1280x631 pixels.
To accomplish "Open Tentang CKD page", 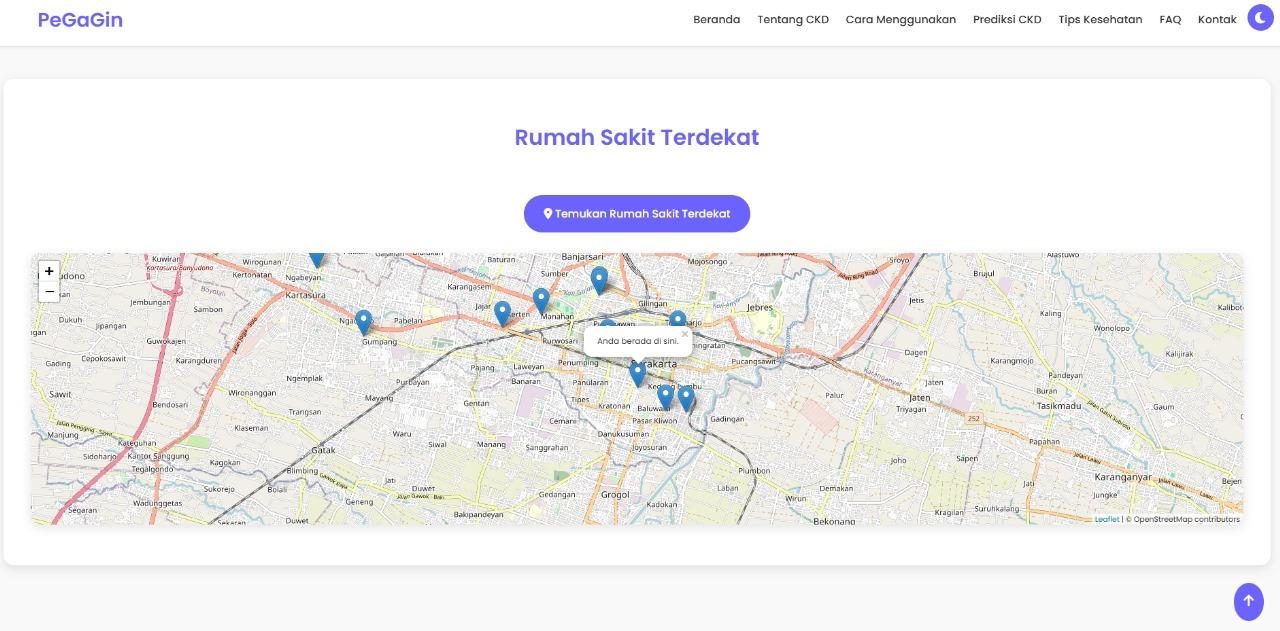I will (793, 19).
